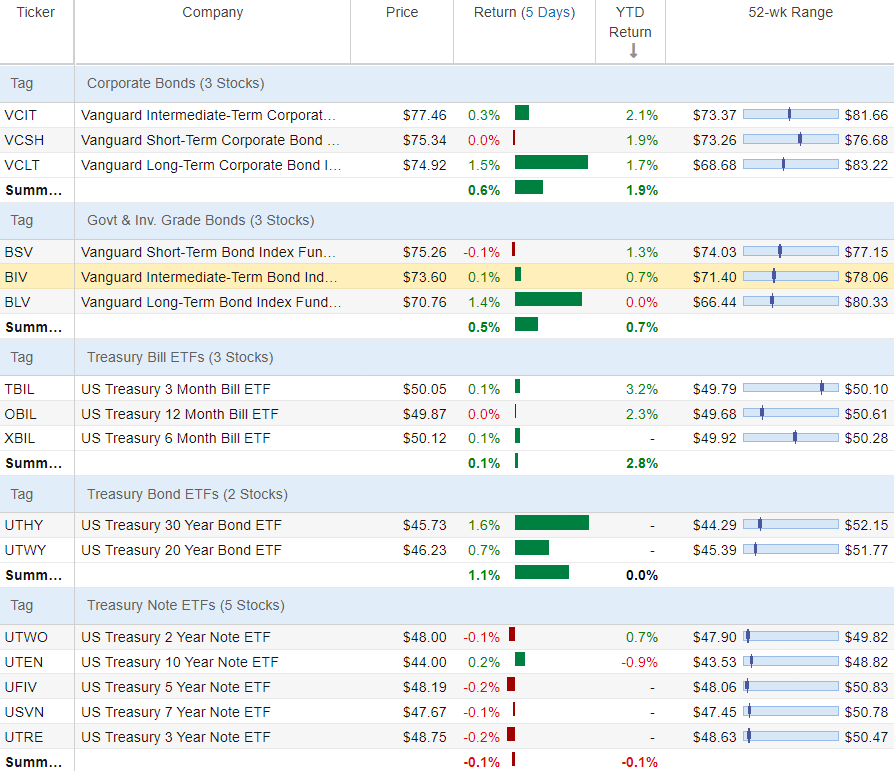
Task: Click the UTHY 5-day return green bar
Action: click(x=552, y=522)
